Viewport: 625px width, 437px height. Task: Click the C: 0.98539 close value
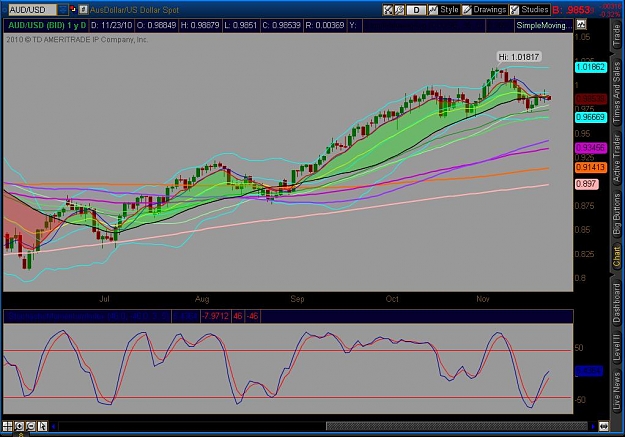coord(281,26)
